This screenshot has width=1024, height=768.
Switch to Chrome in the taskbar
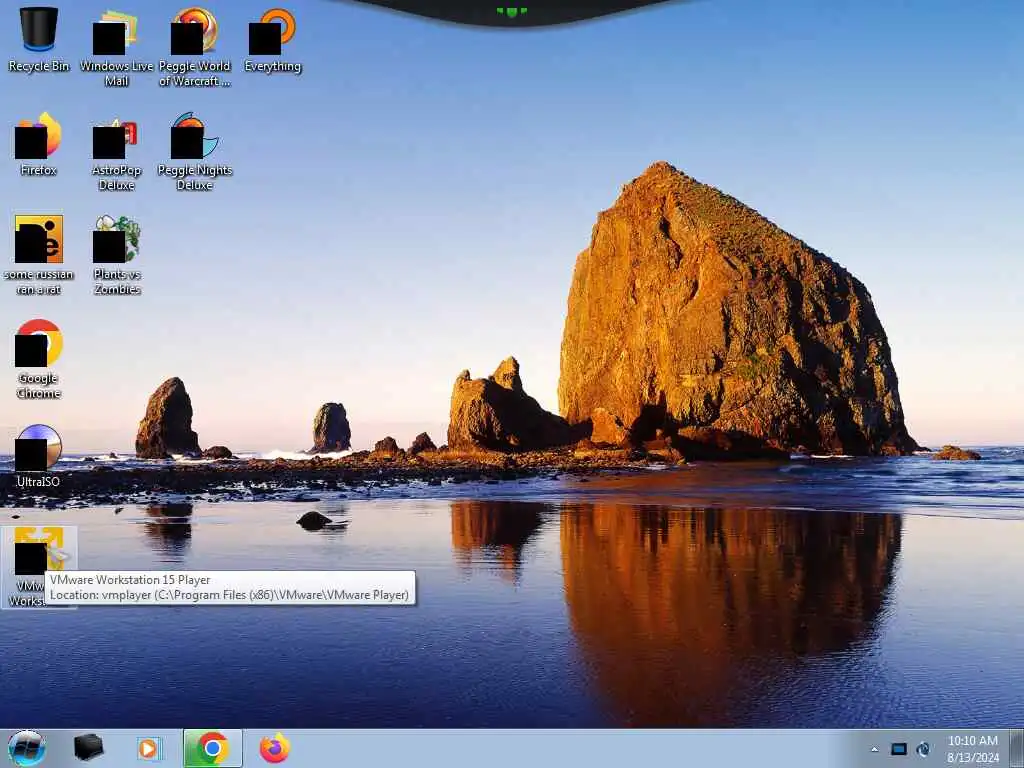point(212,748)
